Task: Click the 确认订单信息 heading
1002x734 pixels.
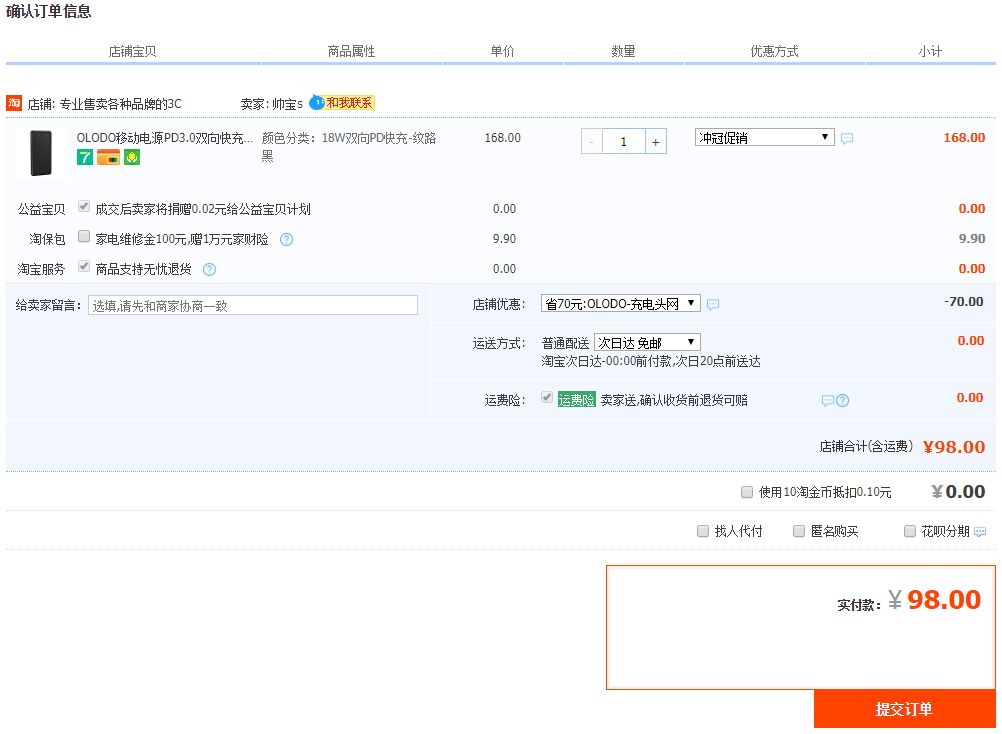Action: pyautogui.click(x=49, y=11)
